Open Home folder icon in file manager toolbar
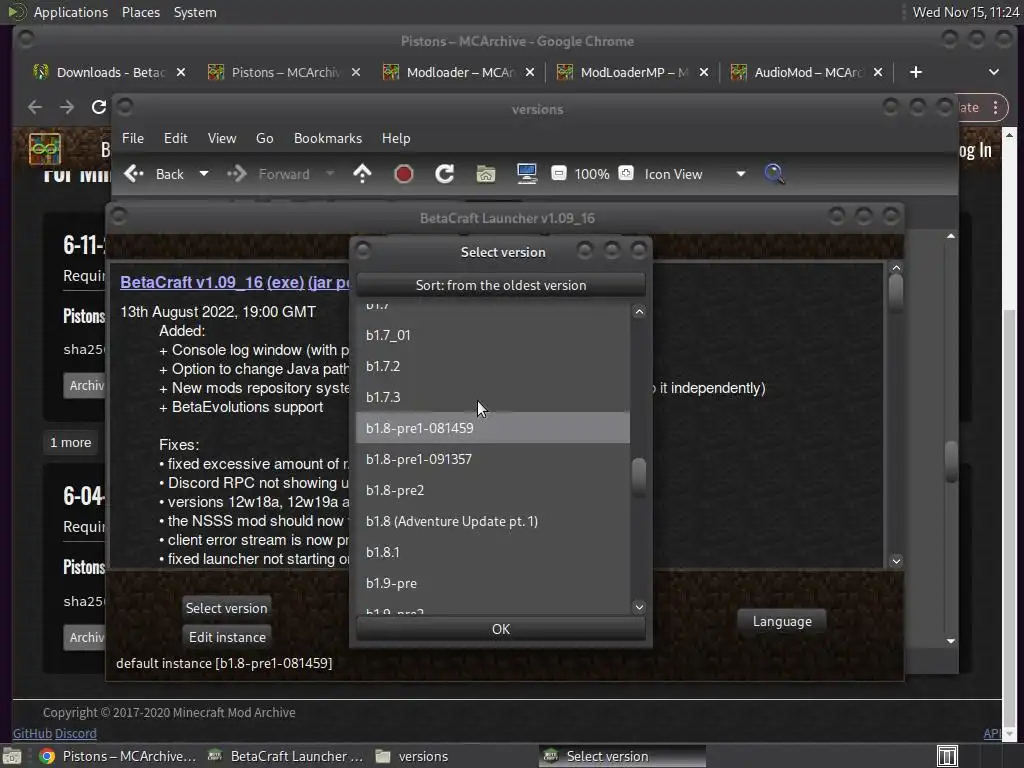This screenshot has width=1024, height=768. pos(486,174)
